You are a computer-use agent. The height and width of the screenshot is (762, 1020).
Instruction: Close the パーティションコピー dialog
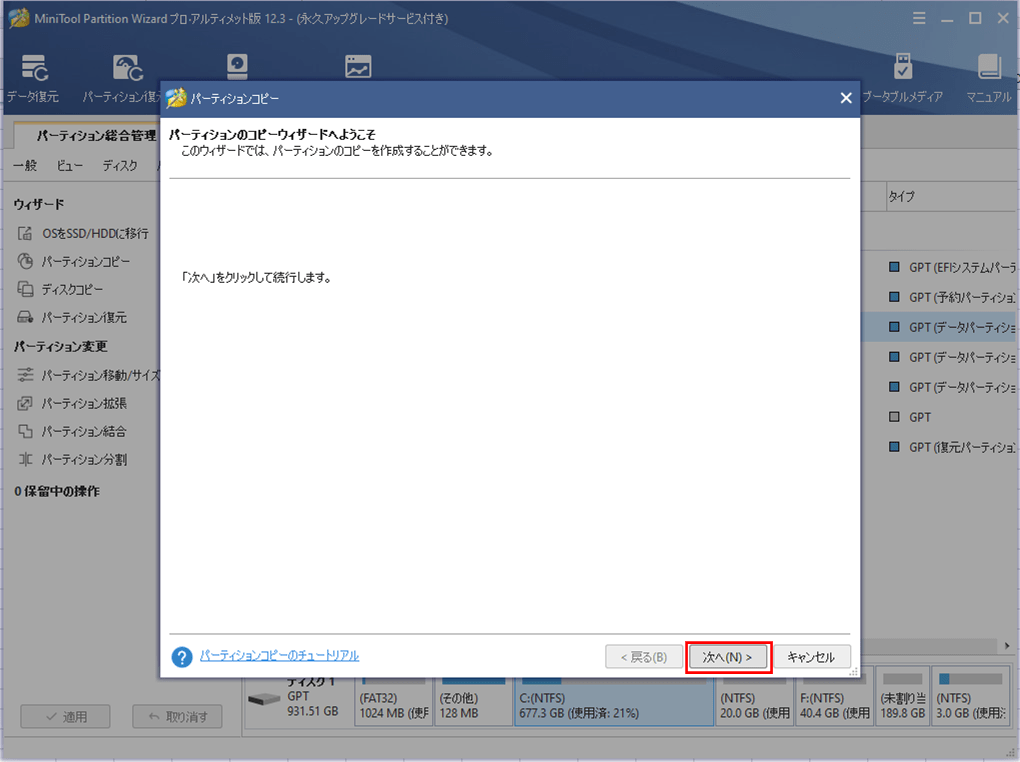point(846,98)
